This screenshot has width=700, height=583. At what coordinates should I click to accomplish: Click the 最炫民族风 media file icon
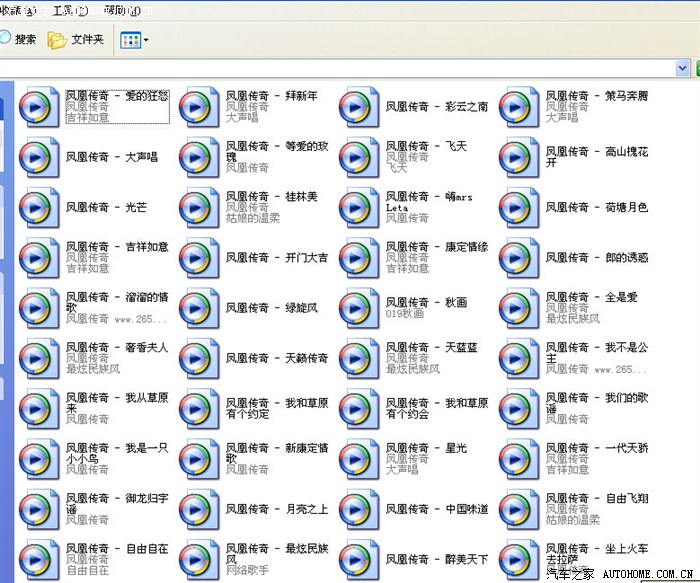click(x=199, y=560)
